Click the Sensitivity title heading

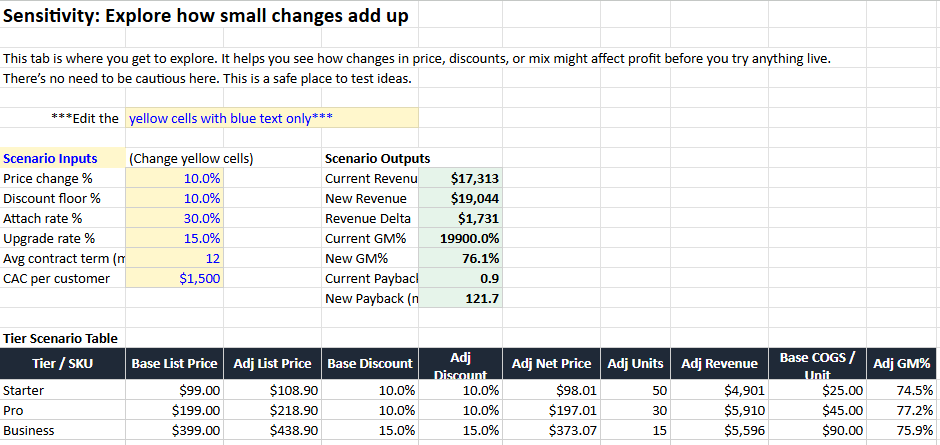206,16
